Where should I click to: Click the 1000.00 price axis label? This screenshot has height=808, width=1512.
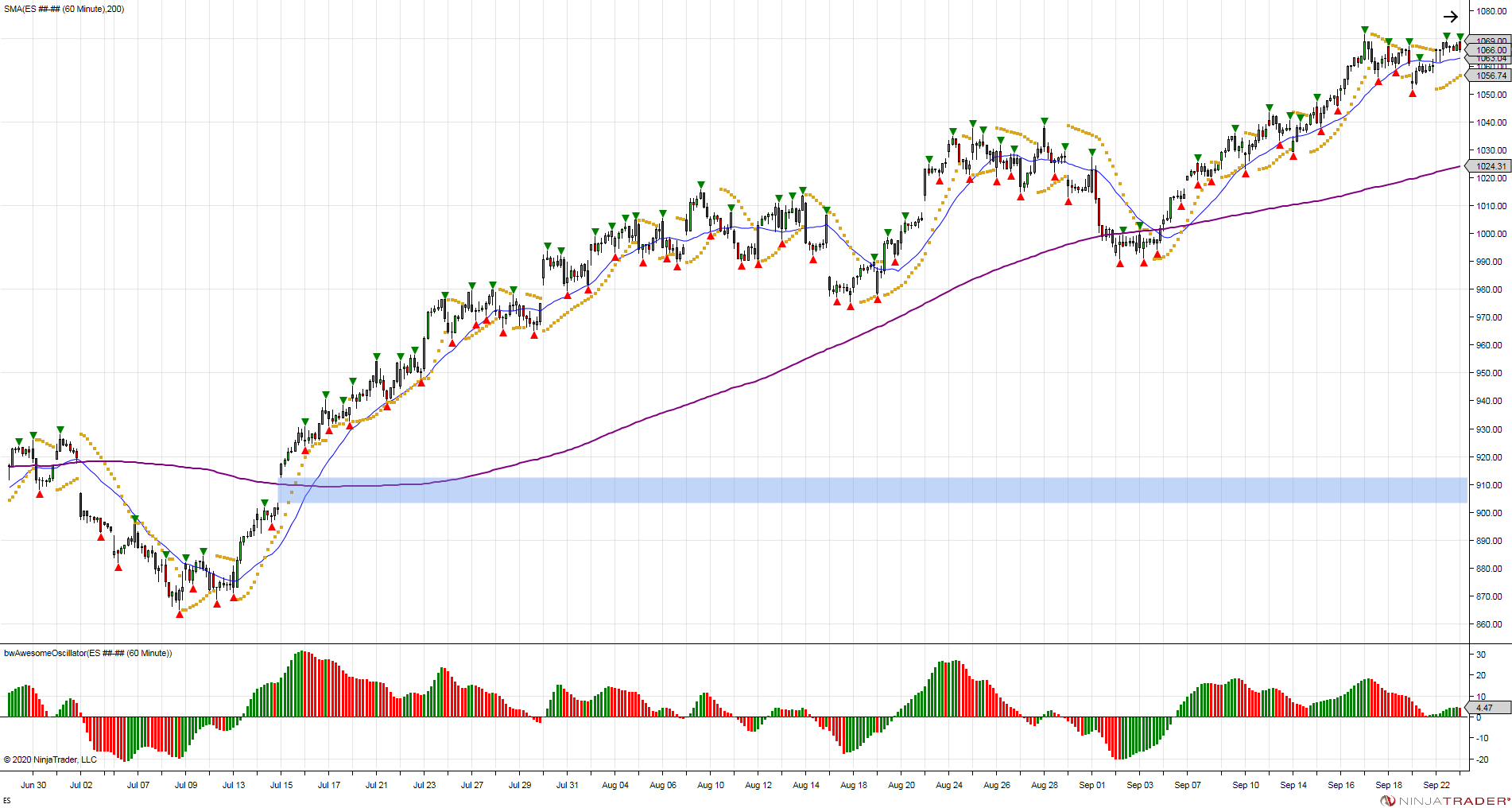click(x=1491, y=234)
